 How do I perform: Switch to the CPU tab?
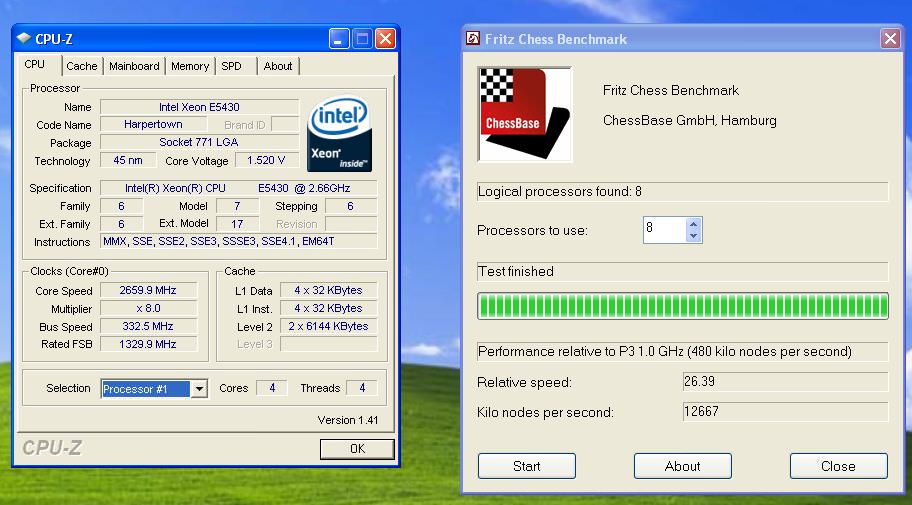click(35, 65)
